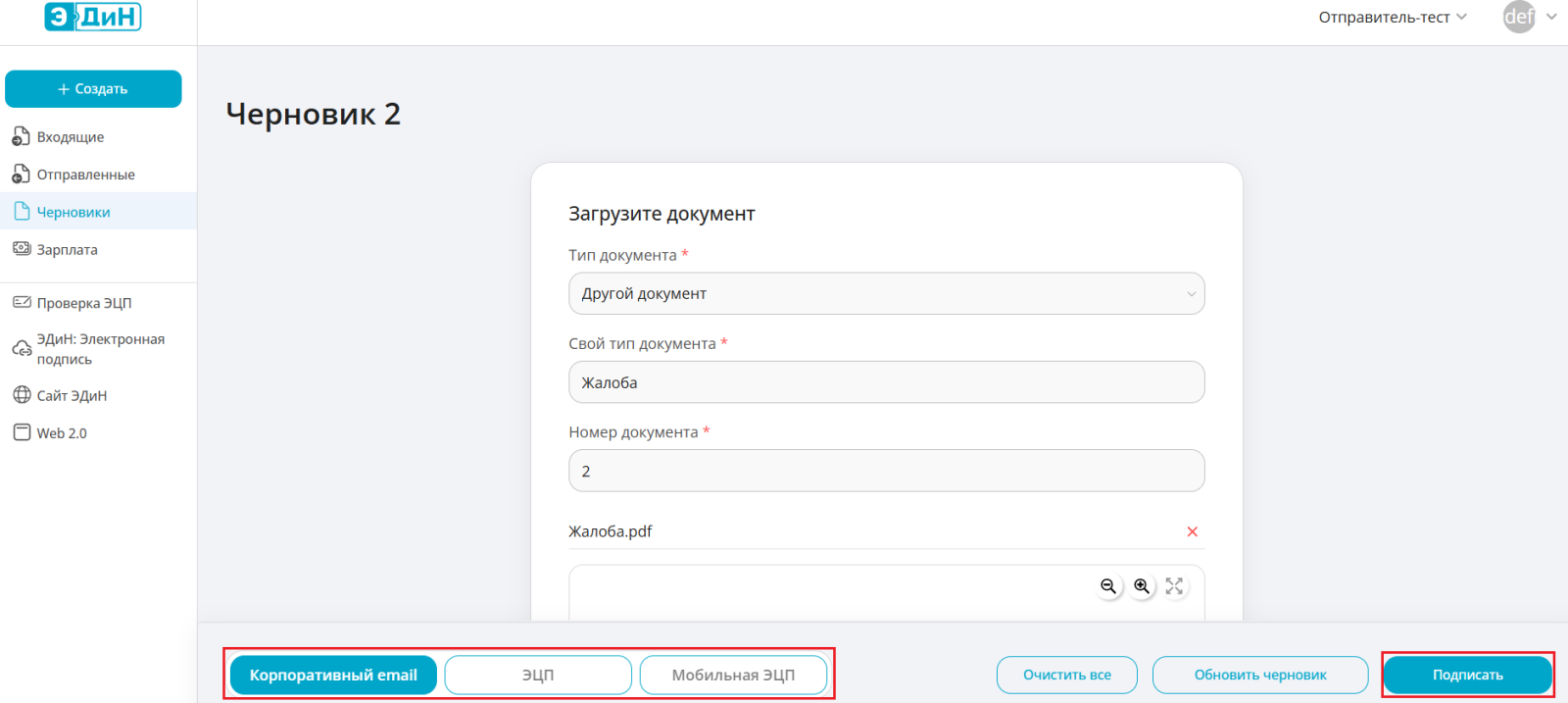Click the ЭДиН logo
1568x703 pixels.
tap(93, 17)
